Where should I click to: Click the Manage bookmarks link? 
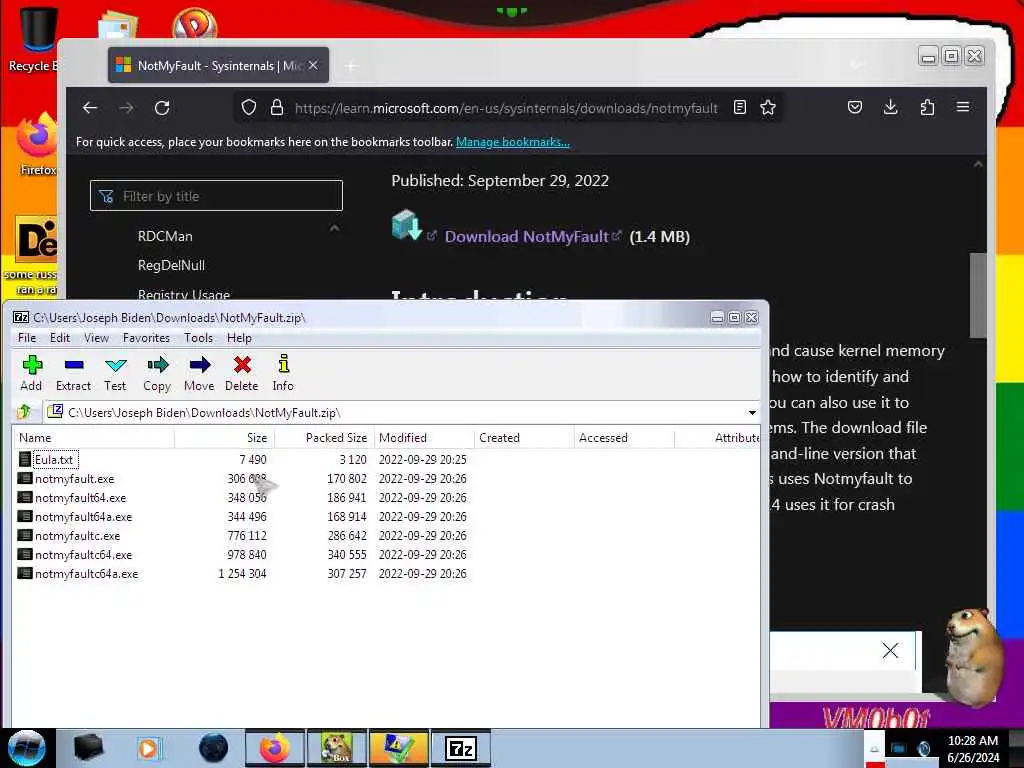(x=513, y=142)
